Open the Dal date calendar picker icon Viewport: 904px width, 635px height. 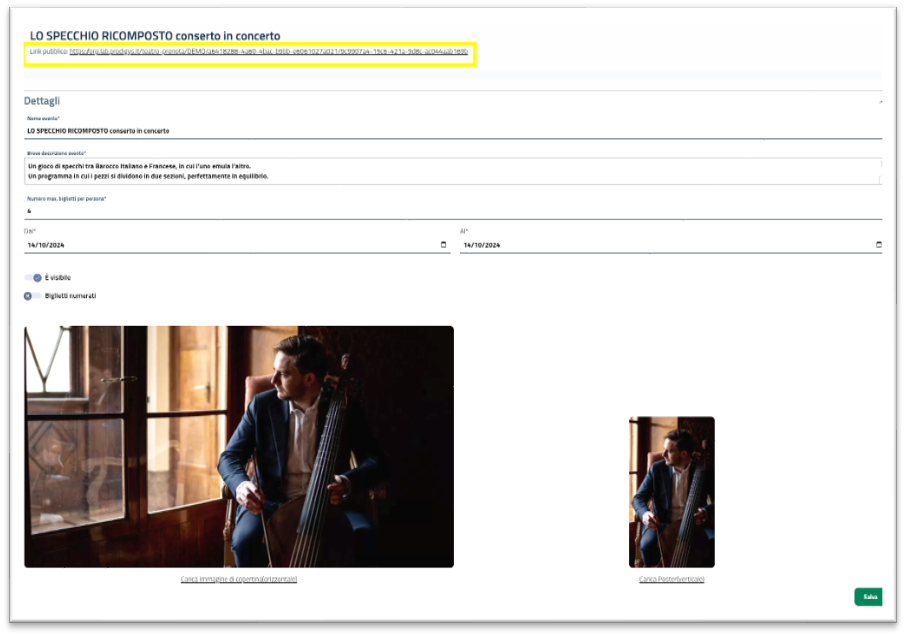click(x=444, y=245)
